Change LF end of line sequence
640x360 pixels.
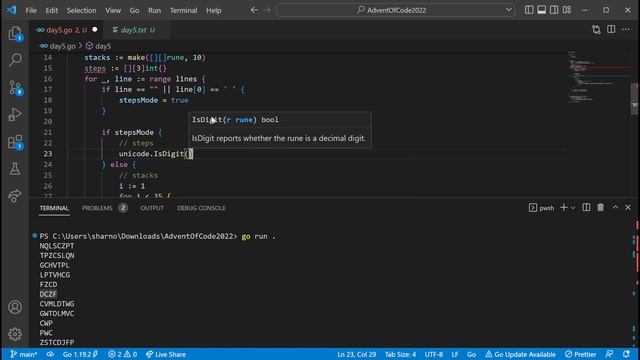point(455,354)
